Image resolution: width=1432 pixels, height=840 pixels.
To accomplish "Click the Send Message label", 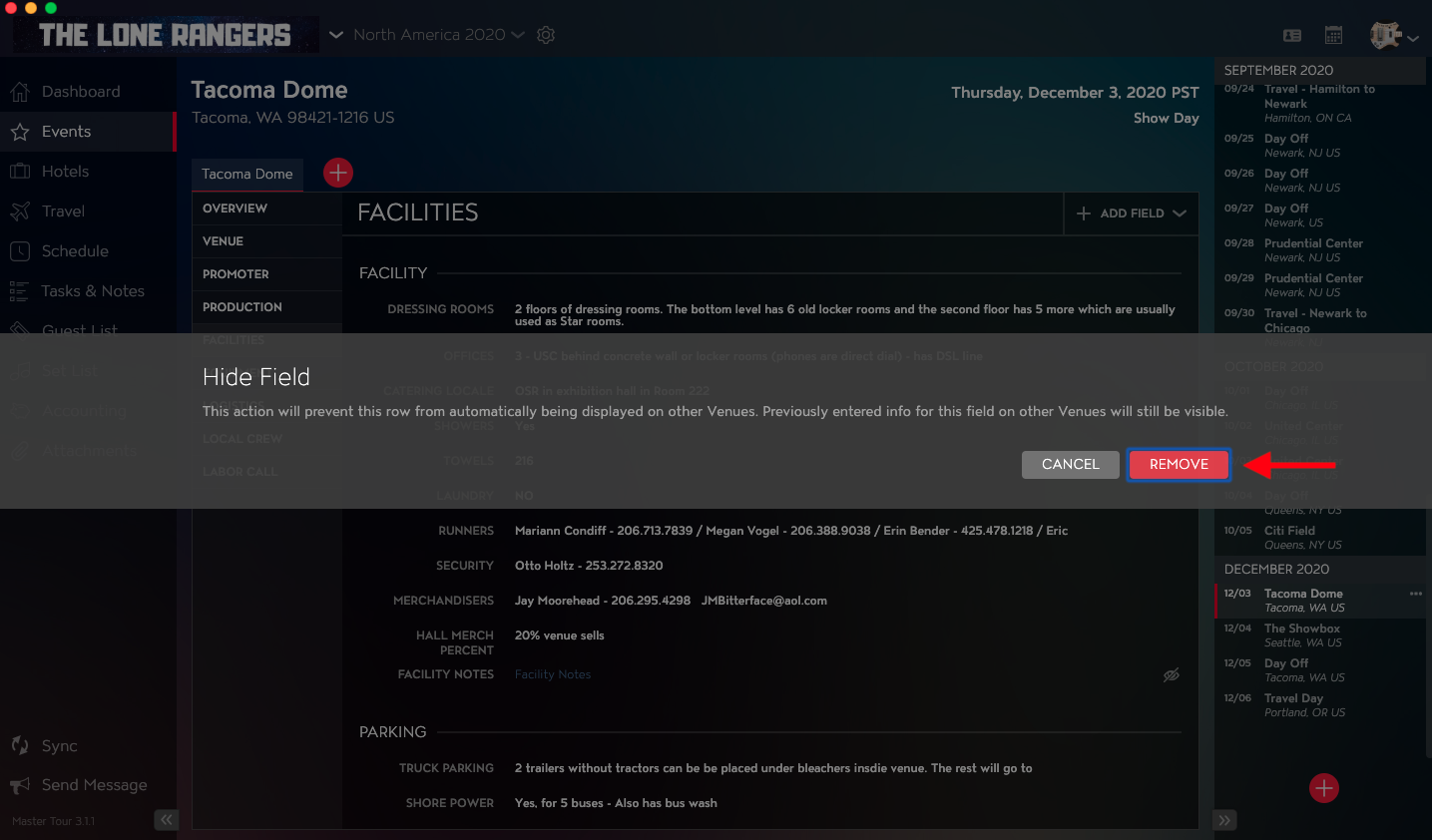I will point(95,785).
